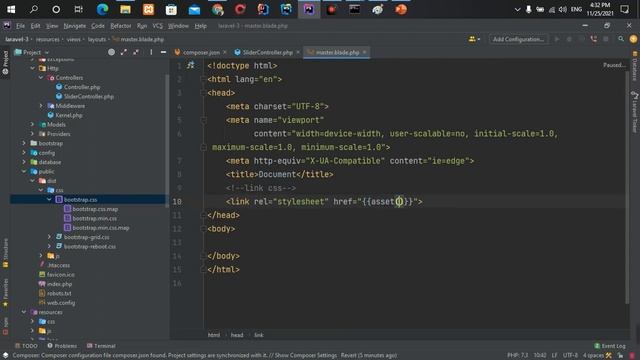Expand the Middleware folder
The image size is (640, 360).
tap(41, 106)
